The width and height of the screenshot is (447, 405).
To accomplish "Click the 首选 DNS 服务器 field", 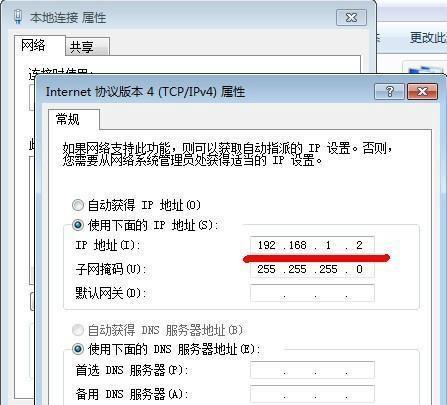I will pos(312,370).
